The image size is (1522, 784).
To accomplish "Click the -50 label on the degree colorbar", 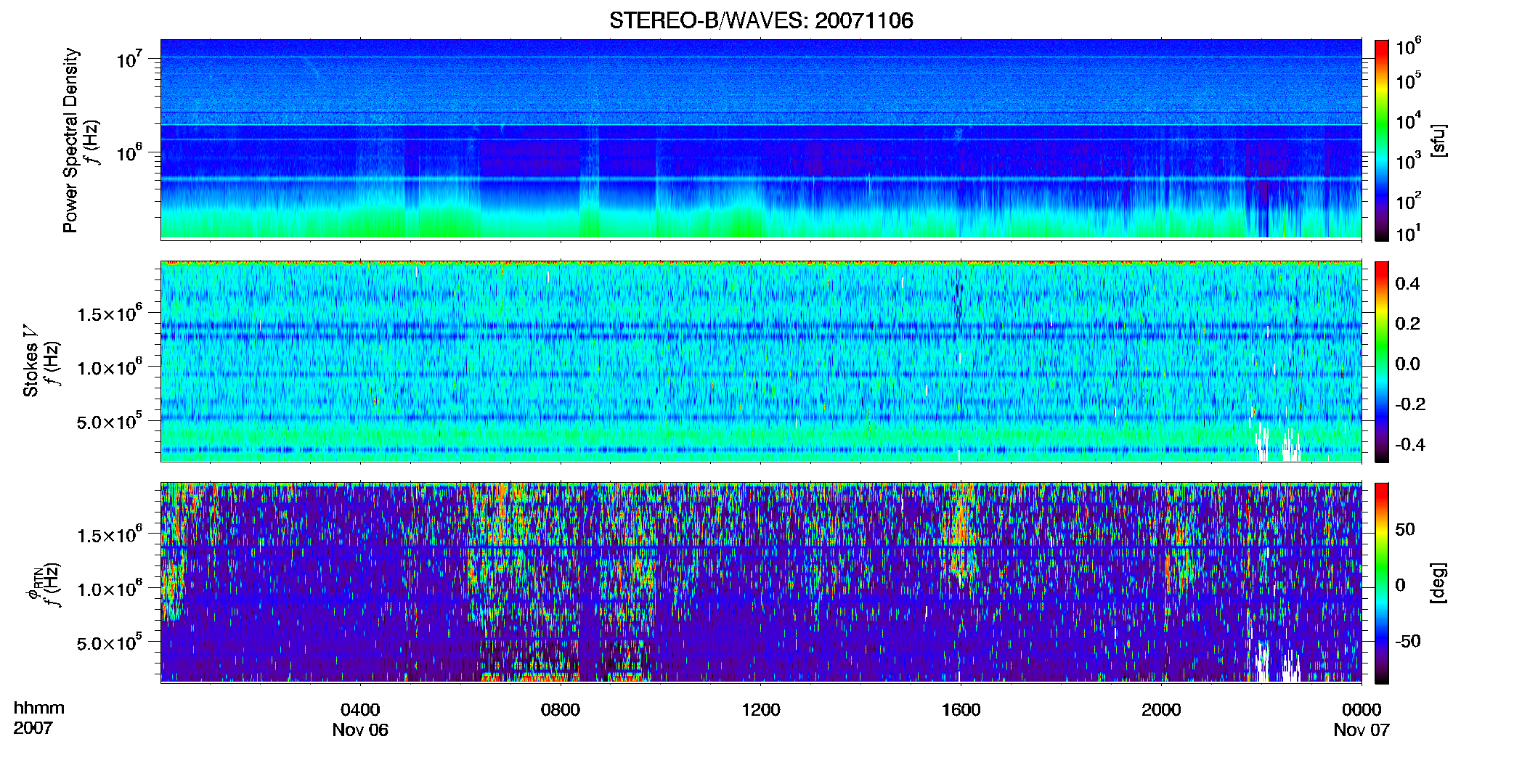I will 1407,641.
